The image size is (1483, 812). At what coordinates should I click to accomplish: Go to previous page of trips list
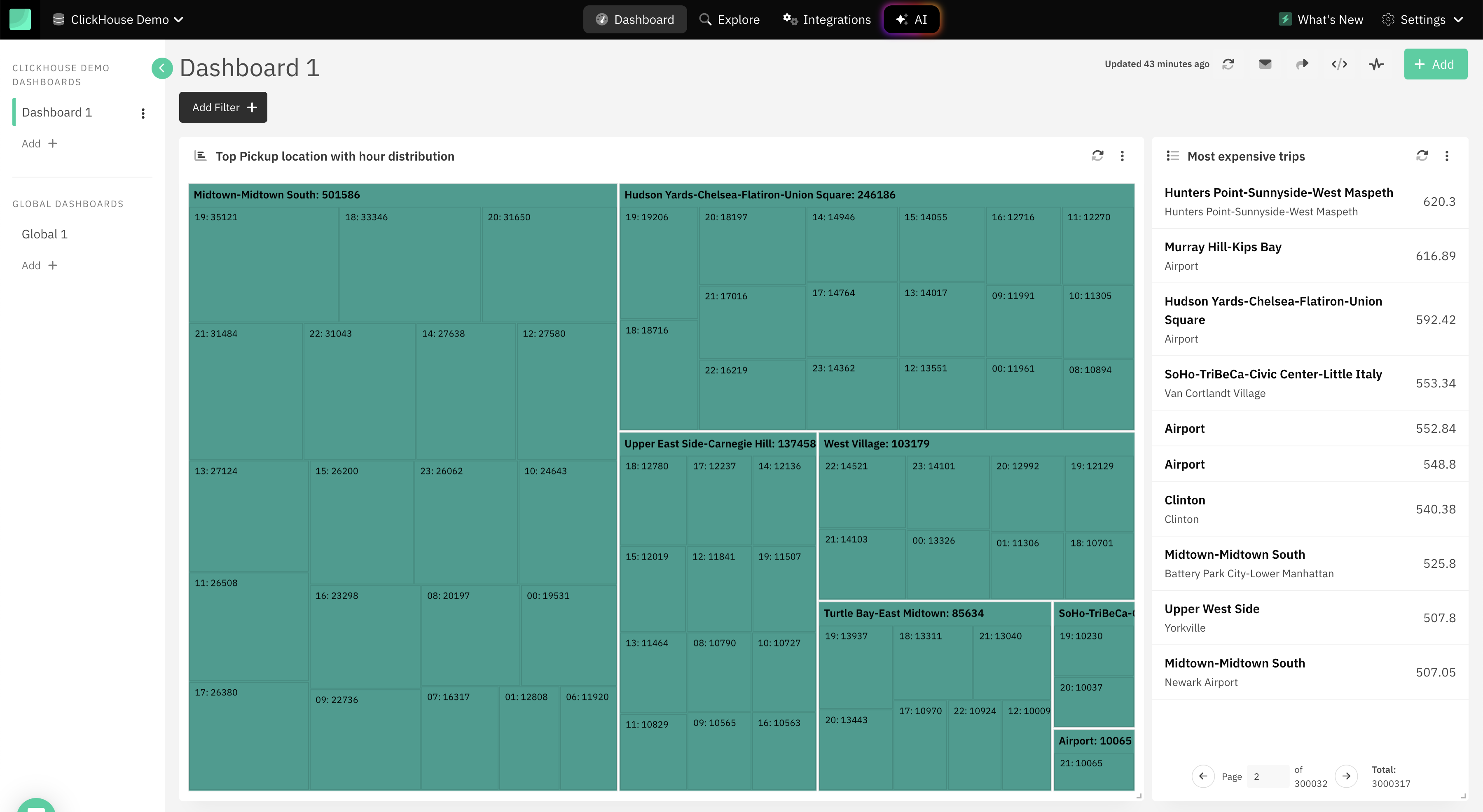coord(1202,776)
